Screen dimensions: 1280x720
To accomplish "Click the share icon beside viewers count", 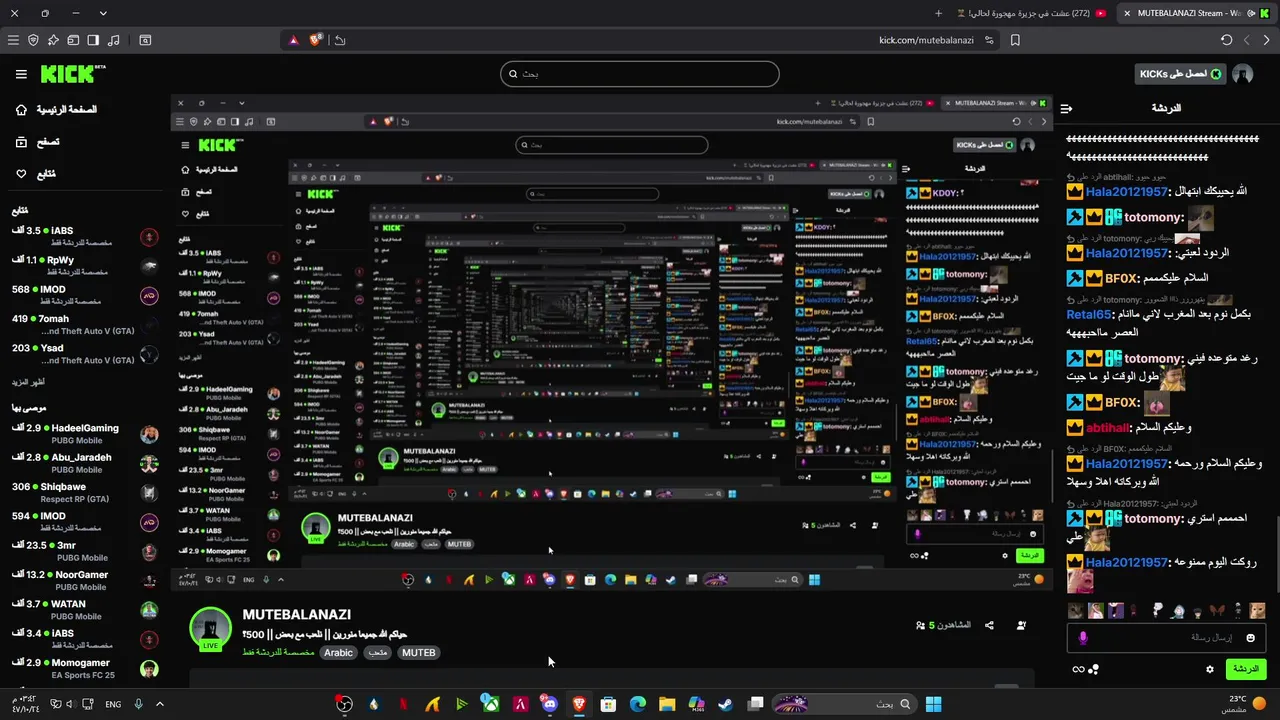I will [x=989, y=625].
